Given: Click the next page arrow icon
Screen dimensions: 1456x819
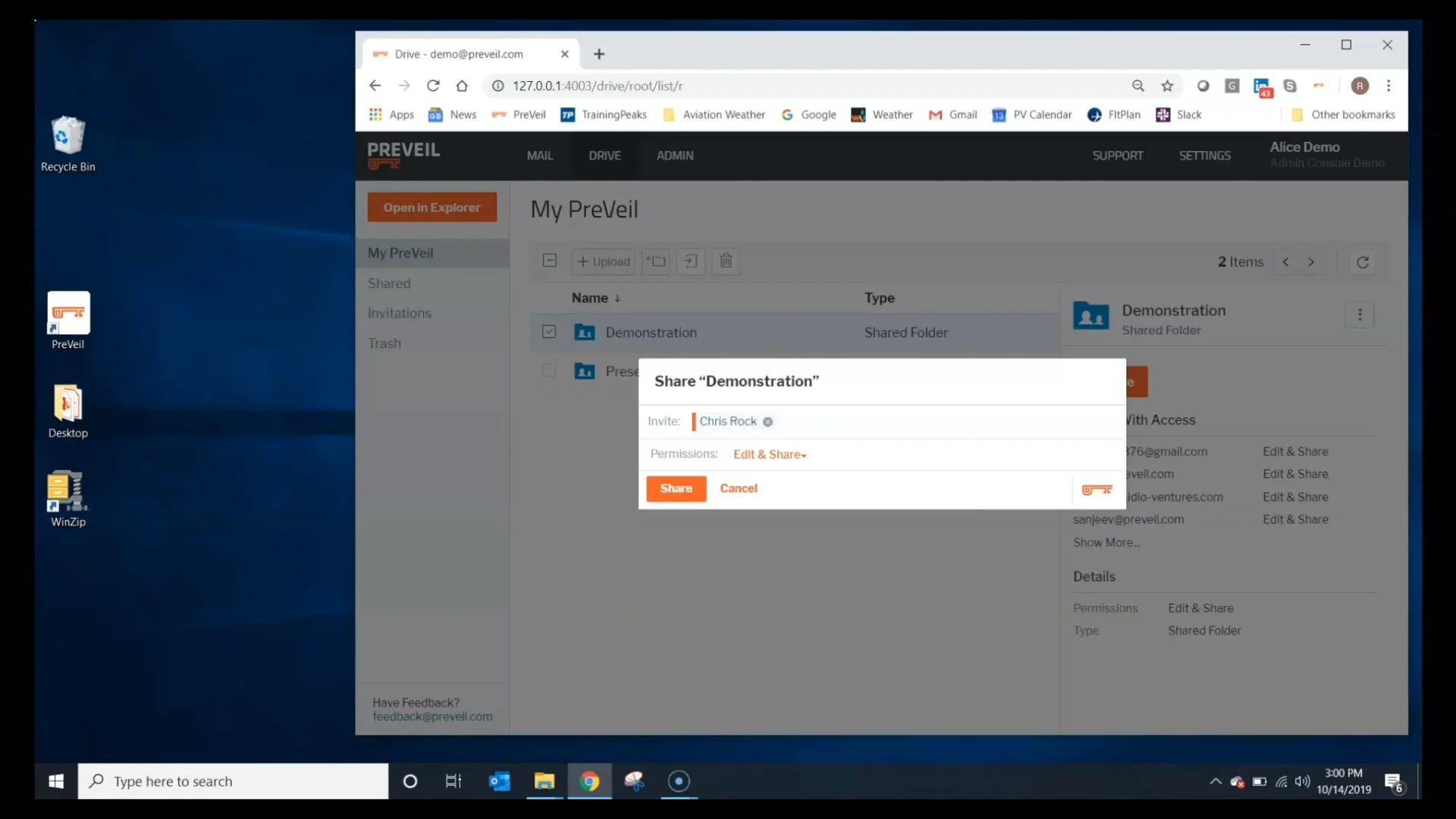Looking at the screenshot, I should 1311,262.
